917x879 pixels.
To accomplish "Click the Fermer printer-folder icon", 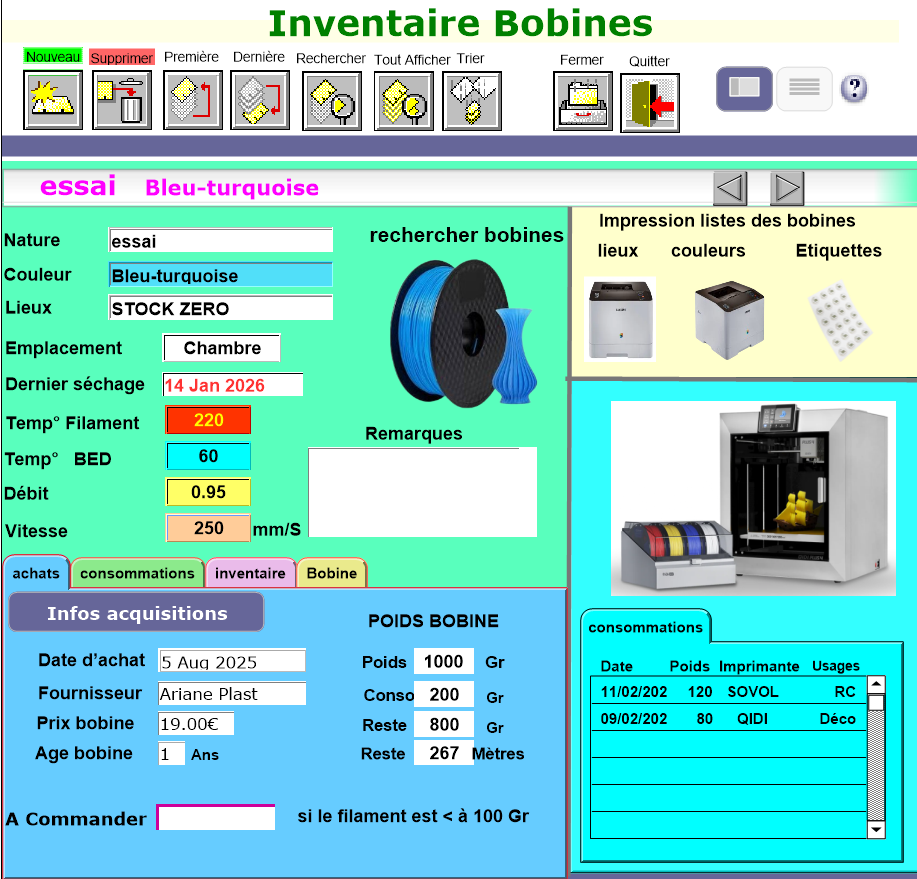I will point(583,101).
